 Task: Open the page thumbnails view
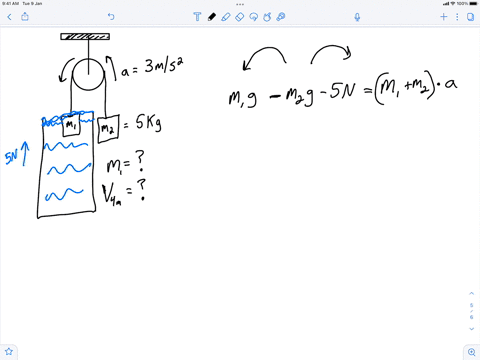(x=470, y=17)
